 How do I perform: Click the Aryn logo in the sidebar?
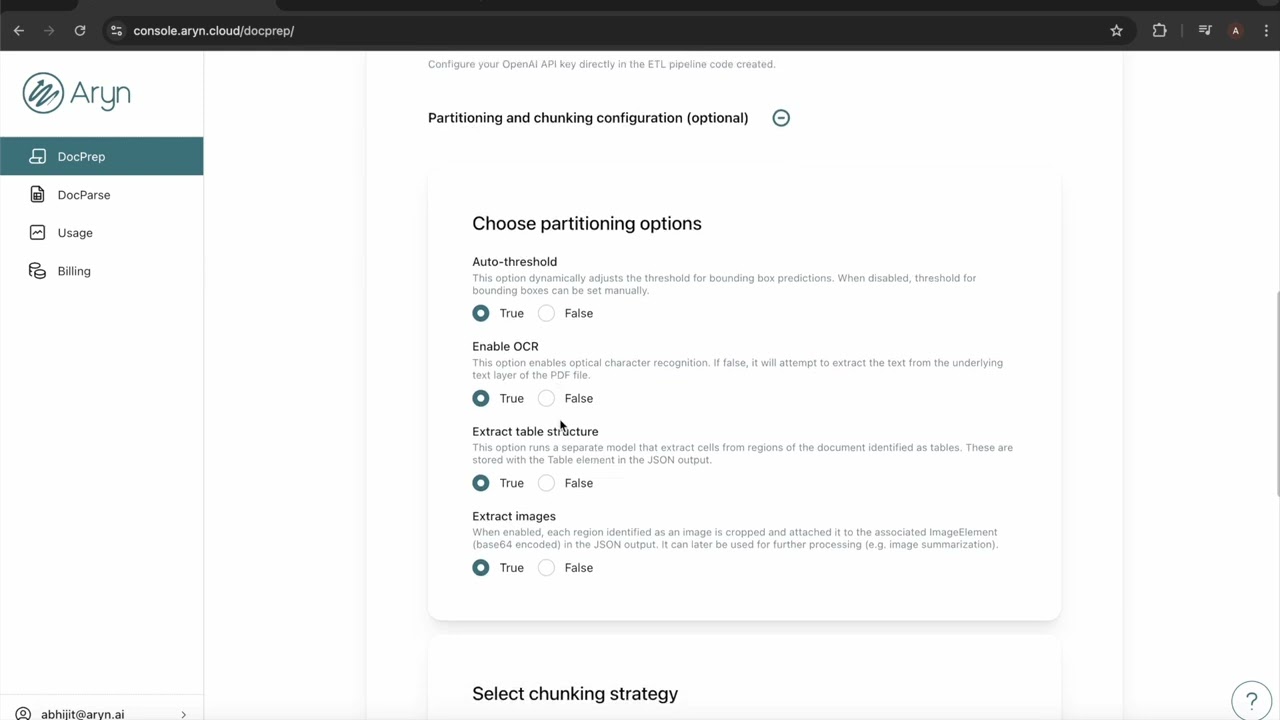click(77, 93)
